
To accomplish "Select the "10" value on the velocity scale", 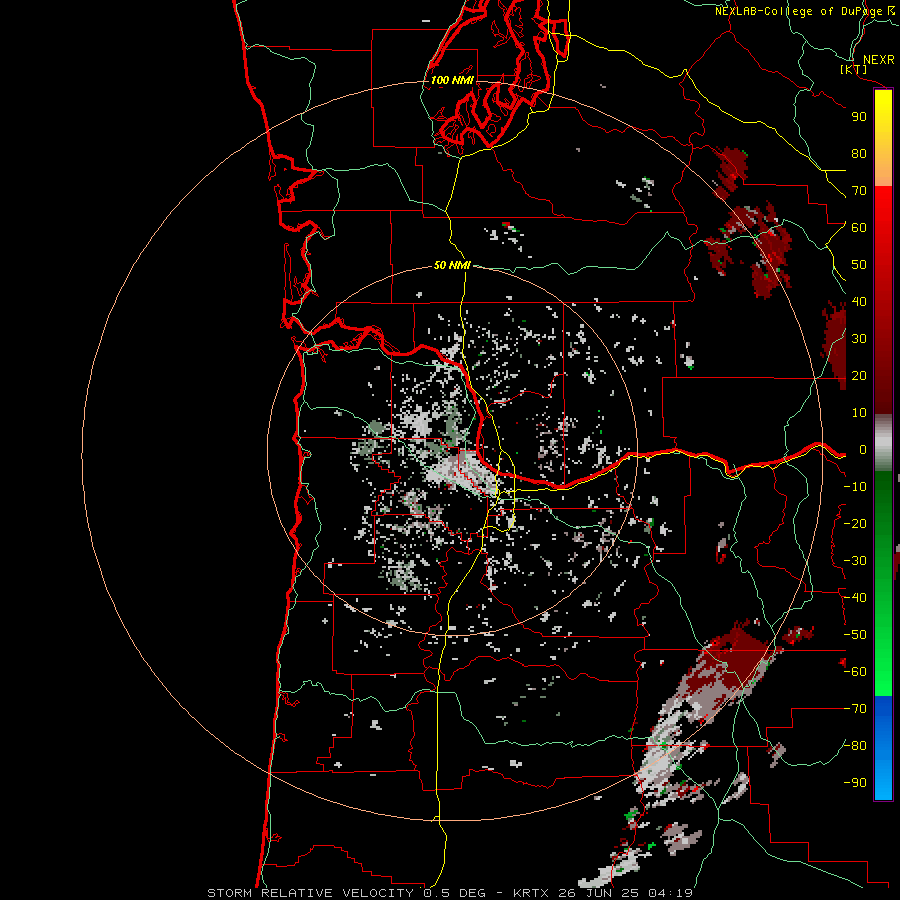I will (x=859, y=413).
